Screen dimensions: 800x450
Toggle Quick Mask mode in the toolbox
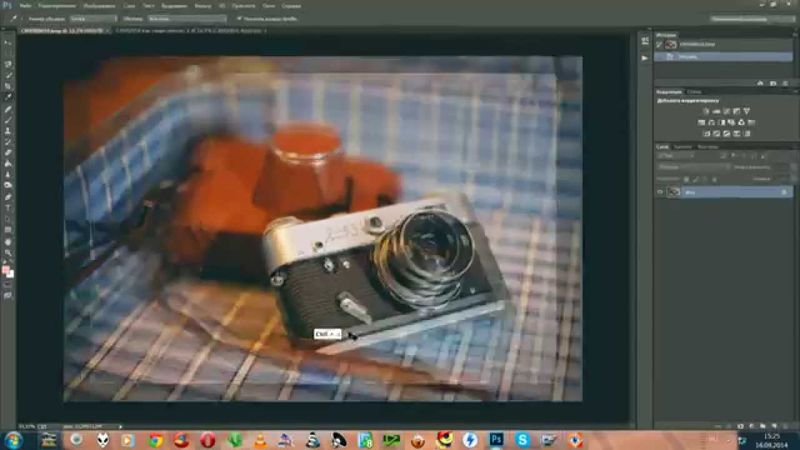tap(8, 285)
